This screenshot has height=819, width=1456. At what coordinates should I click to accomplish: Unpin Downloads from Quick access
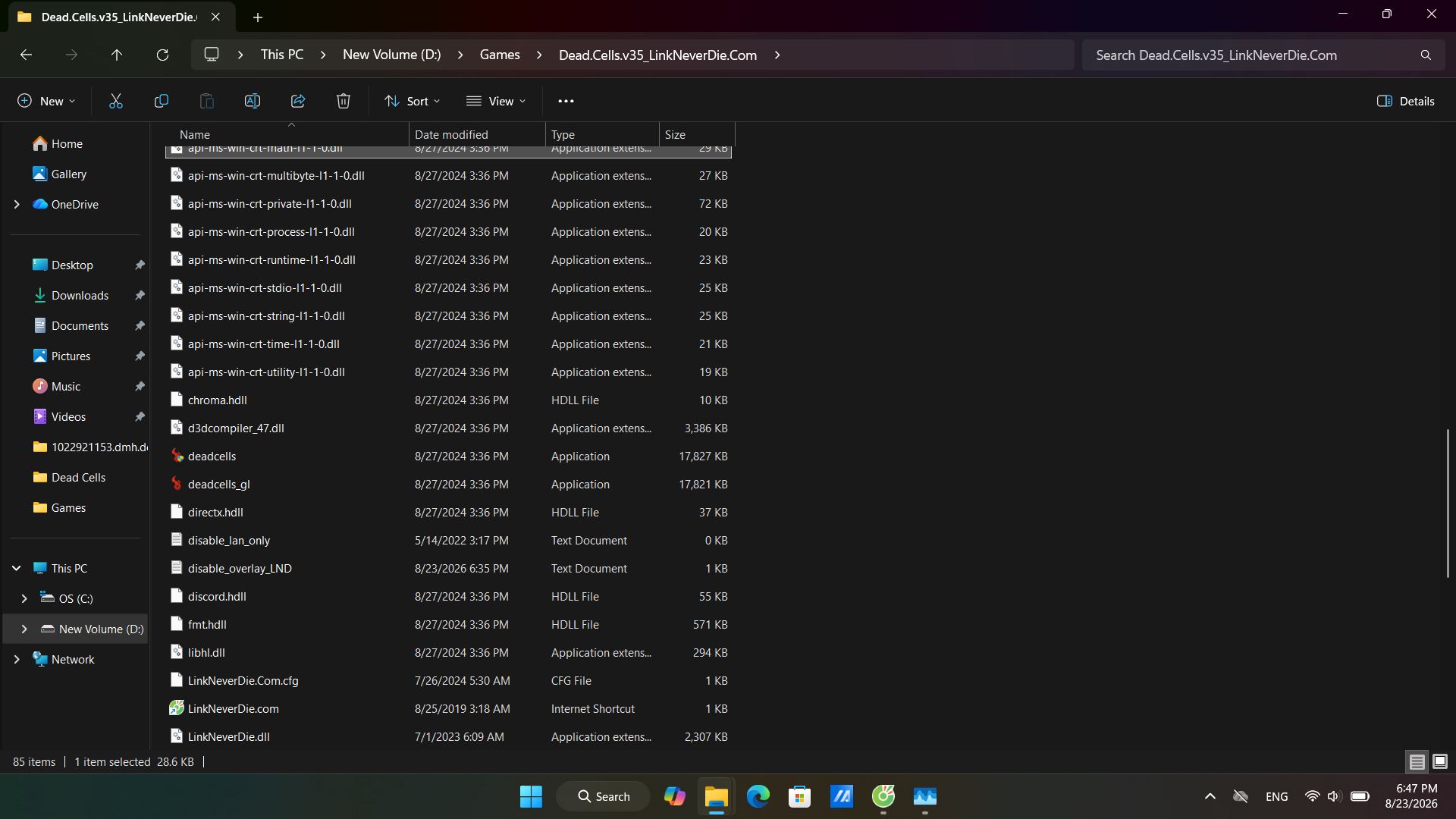(x=140, y=296)
